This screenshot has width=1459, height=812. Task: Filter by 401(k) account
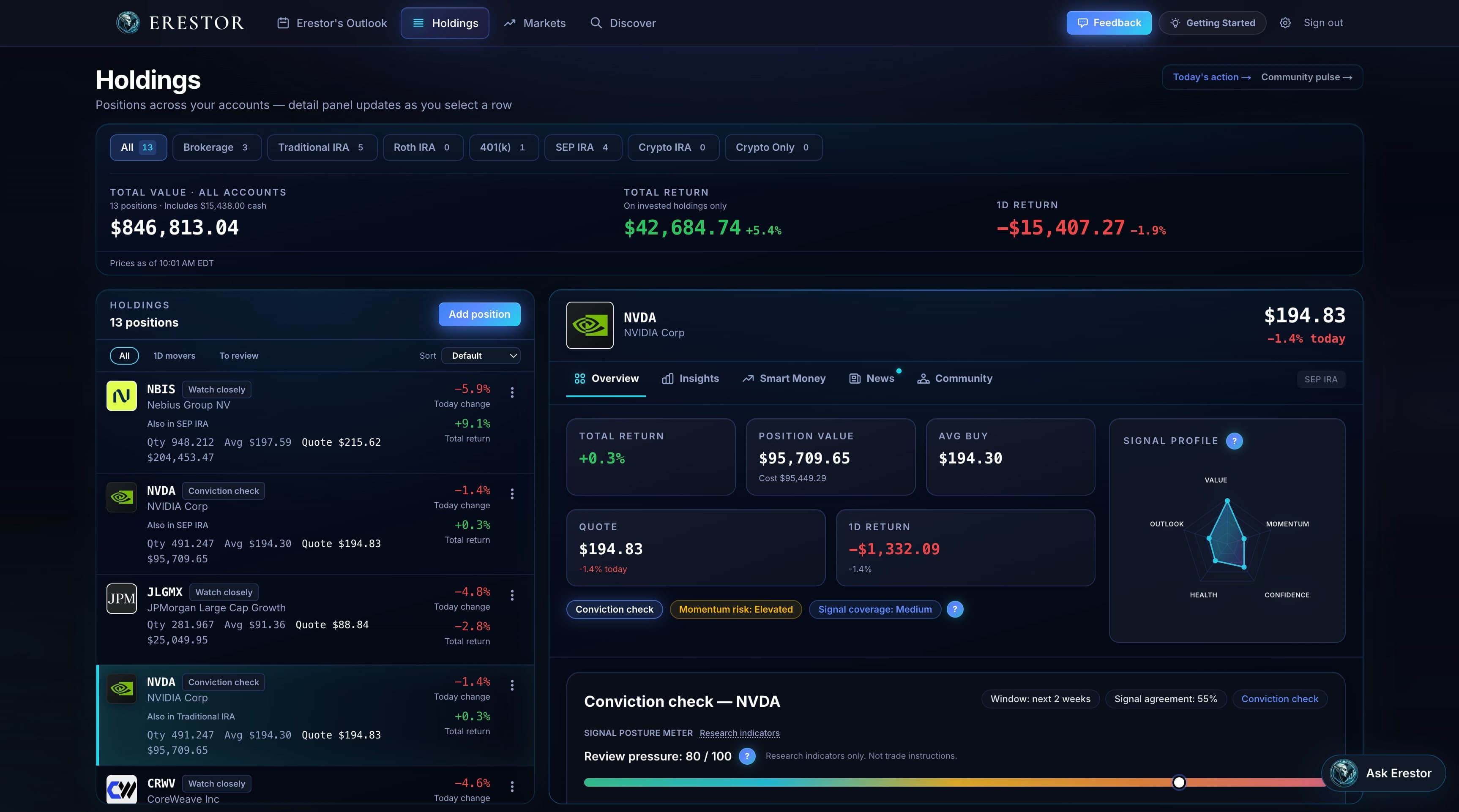pyautogui.click(x=504, y=147)
